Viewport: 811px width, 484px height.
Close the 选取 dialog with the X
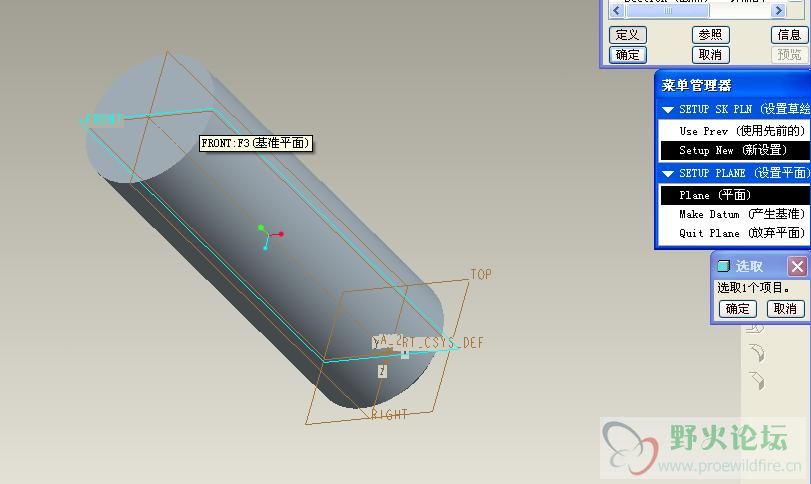797,266
